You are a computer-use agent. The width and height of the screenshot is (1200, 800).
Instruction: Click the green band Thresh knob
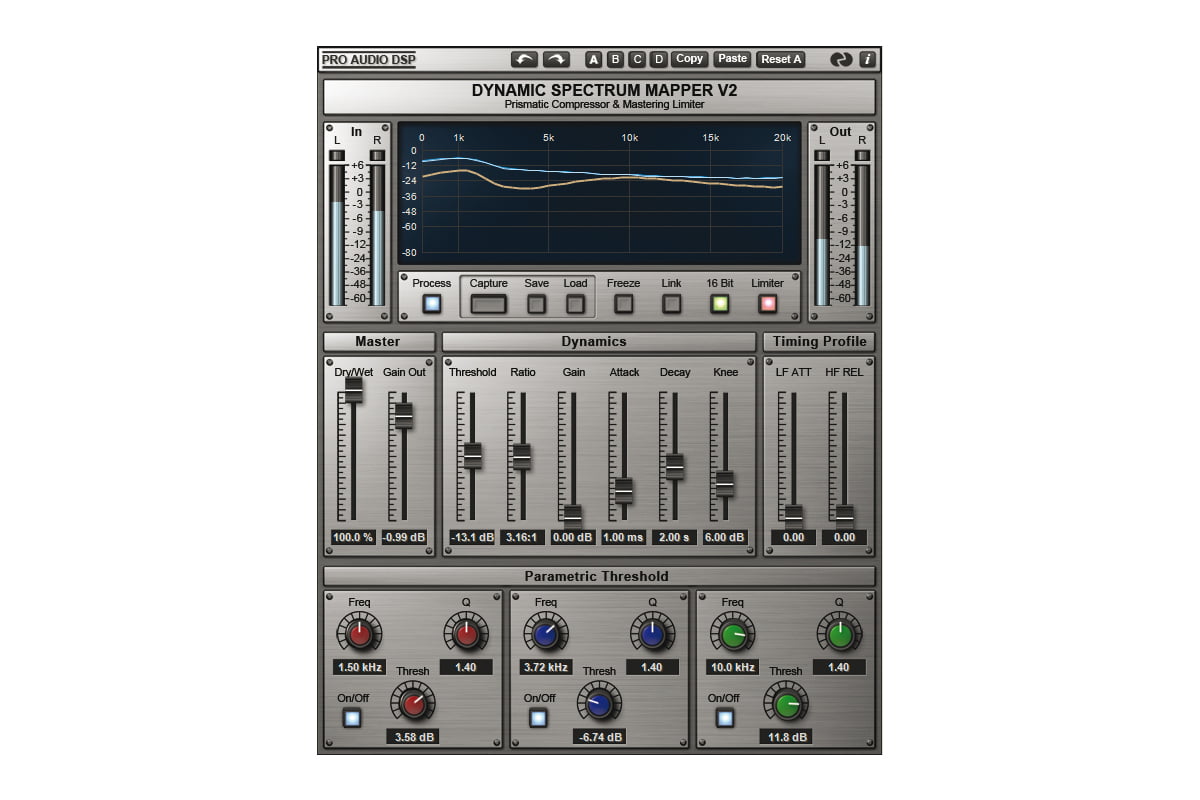786,702
